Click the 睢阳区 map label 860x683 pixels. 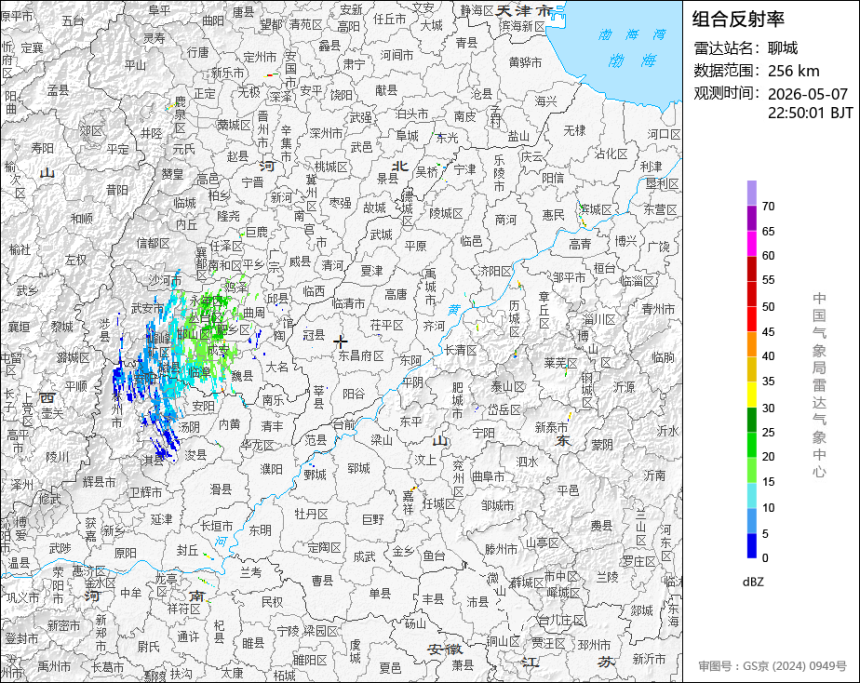(x=310, y=659)
